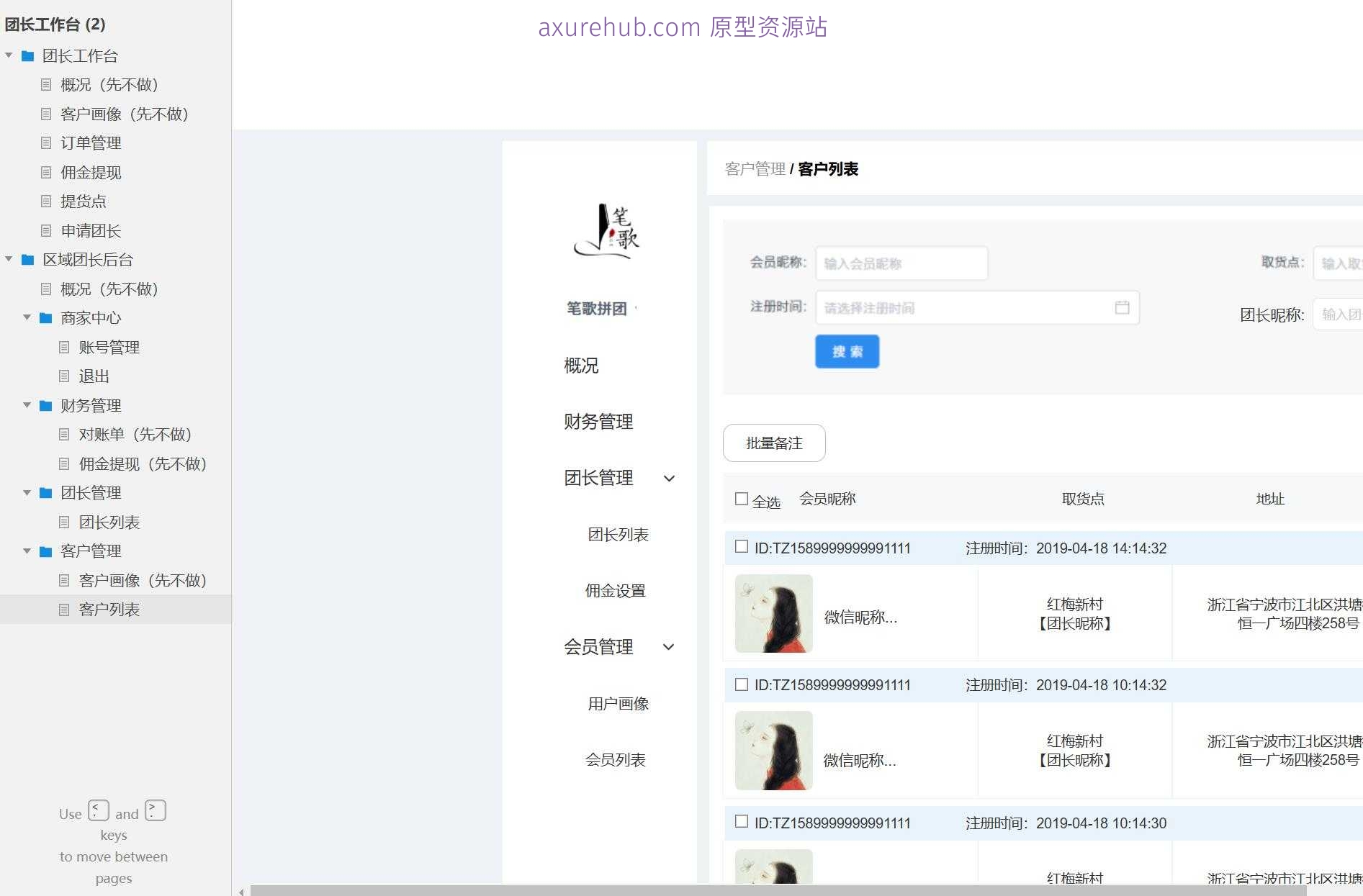
Task: Check the 全选 select-all checkbox
Action: coord(741,499)
